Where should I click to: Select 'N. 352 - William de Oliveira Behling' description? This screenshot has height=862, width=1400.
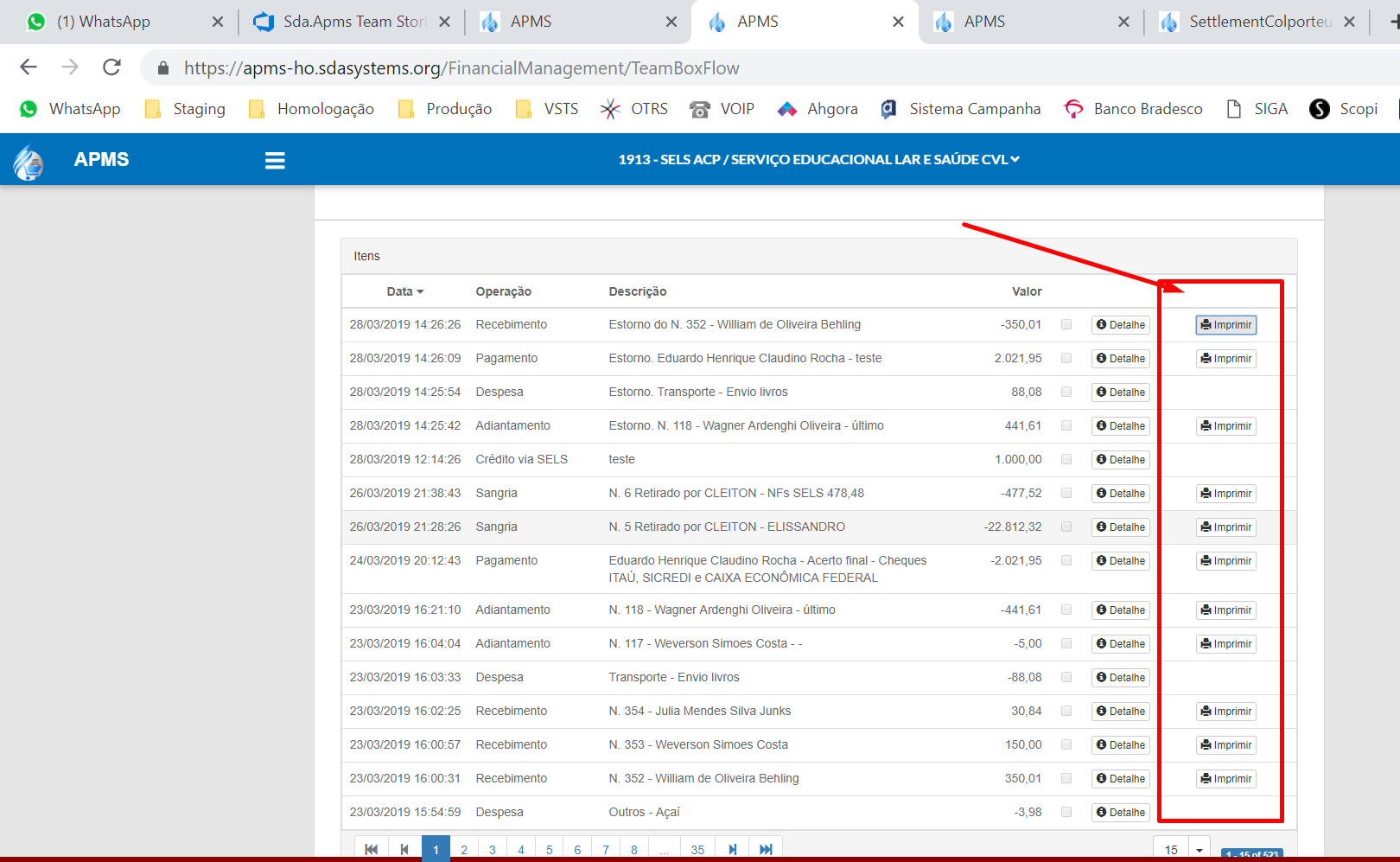click(x=703, y=779)
